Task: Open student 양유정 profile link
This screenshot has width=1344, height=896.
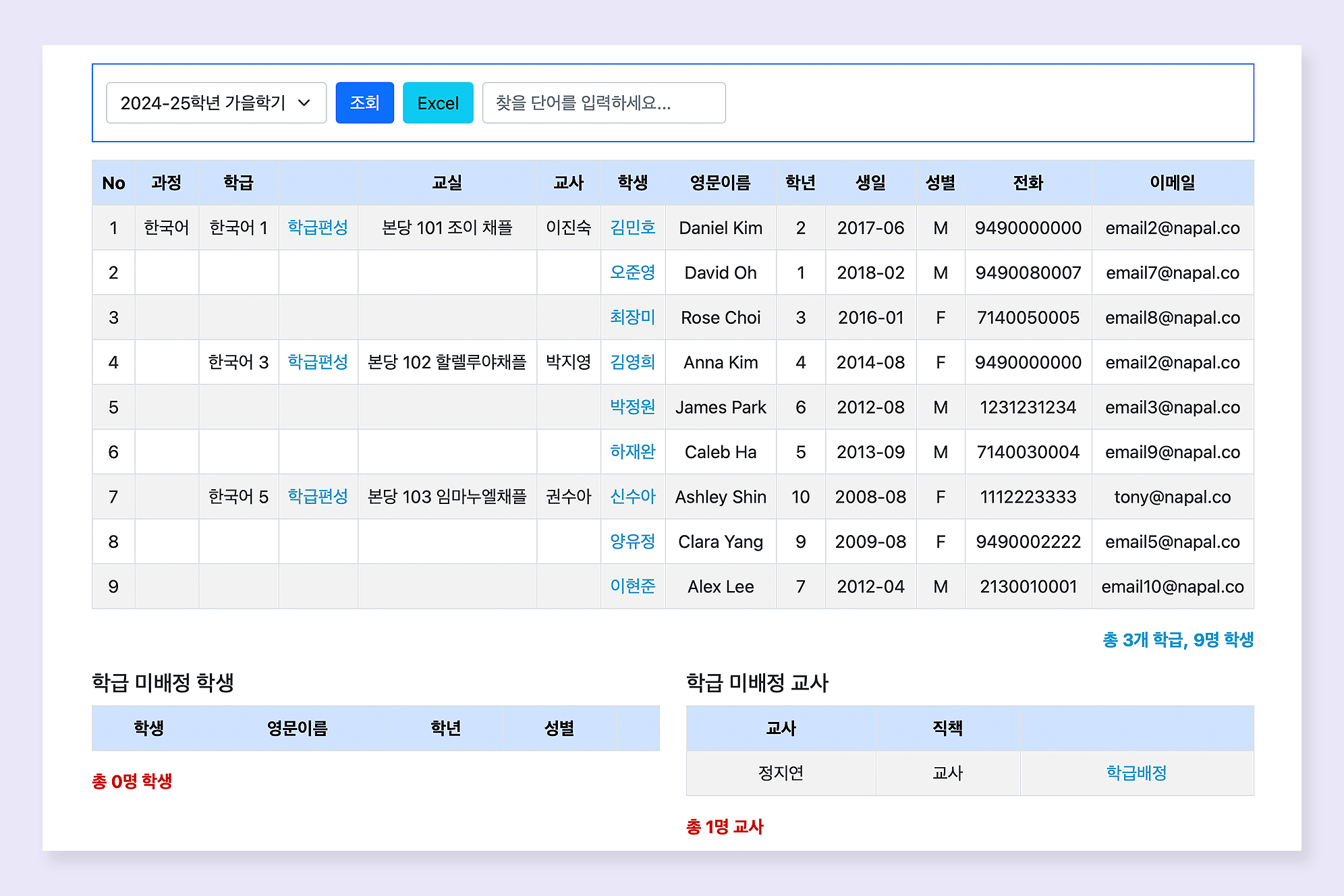Action: [633, 541]
